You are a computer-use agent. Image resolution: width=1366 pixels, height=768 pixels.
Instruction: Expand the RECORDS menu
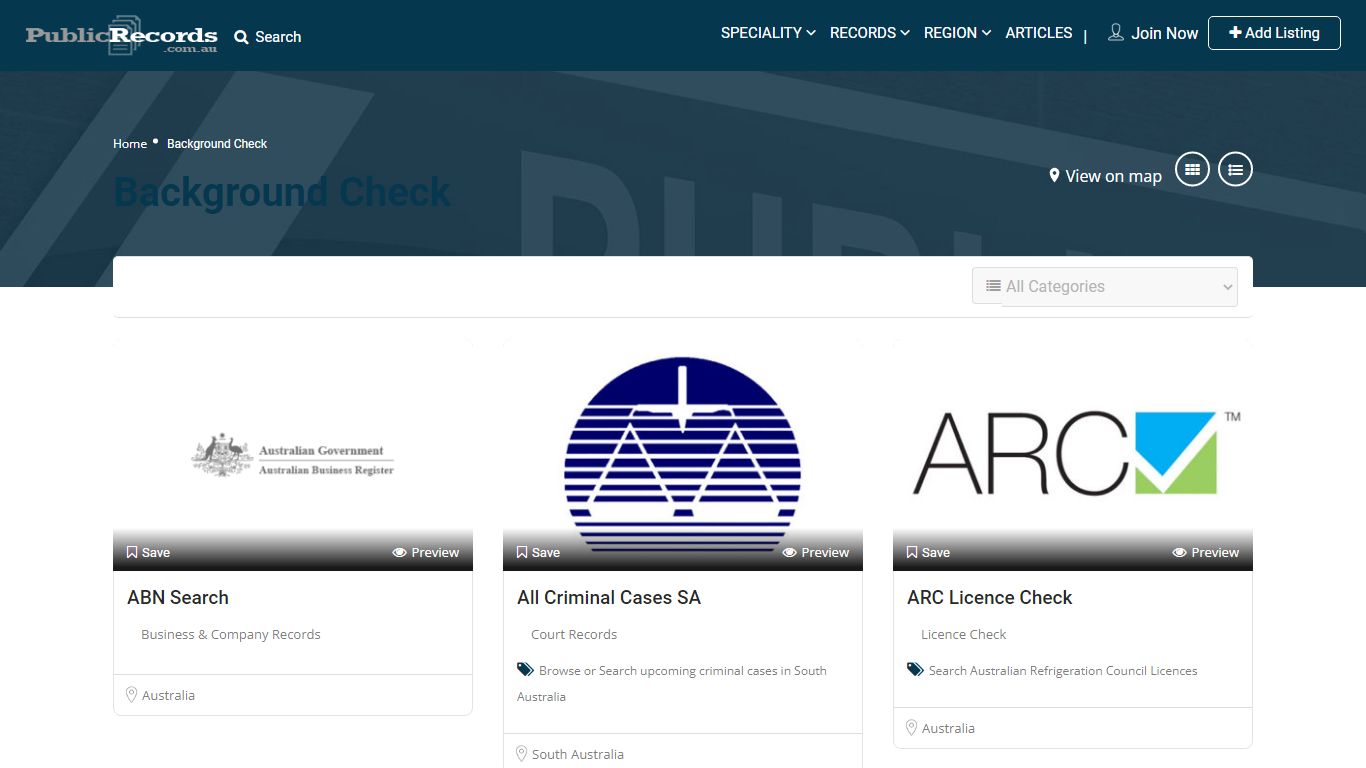869,33
